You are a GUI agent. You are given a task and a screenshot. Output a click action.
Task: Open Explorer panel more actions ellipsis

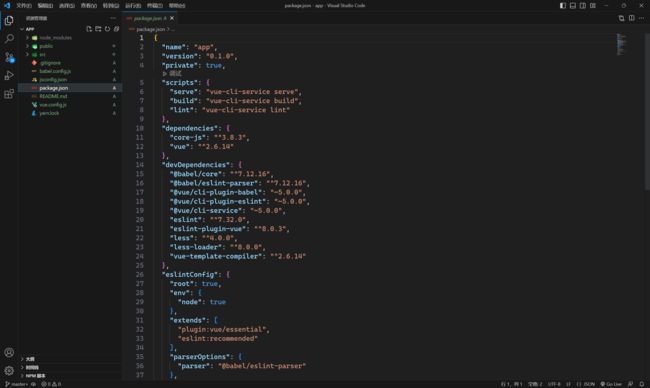(x=113, y=18)
